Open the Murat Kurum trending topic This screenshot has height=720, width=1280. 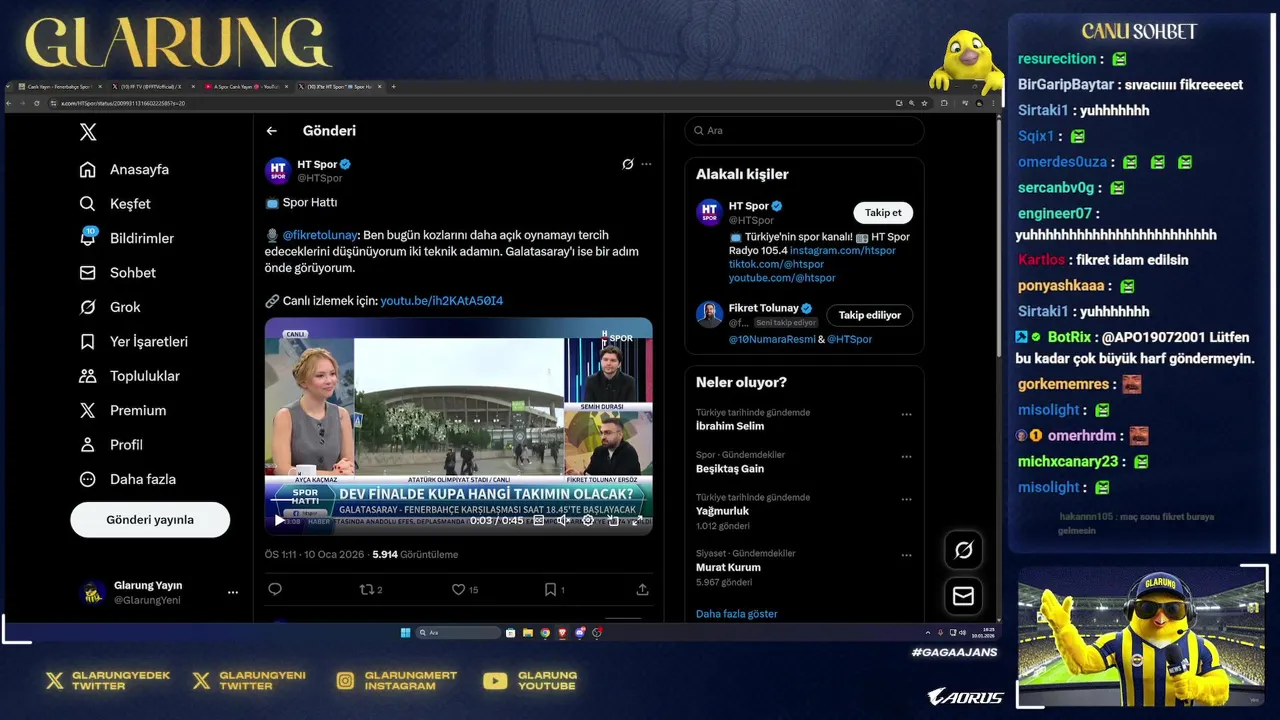pos(728,567)
